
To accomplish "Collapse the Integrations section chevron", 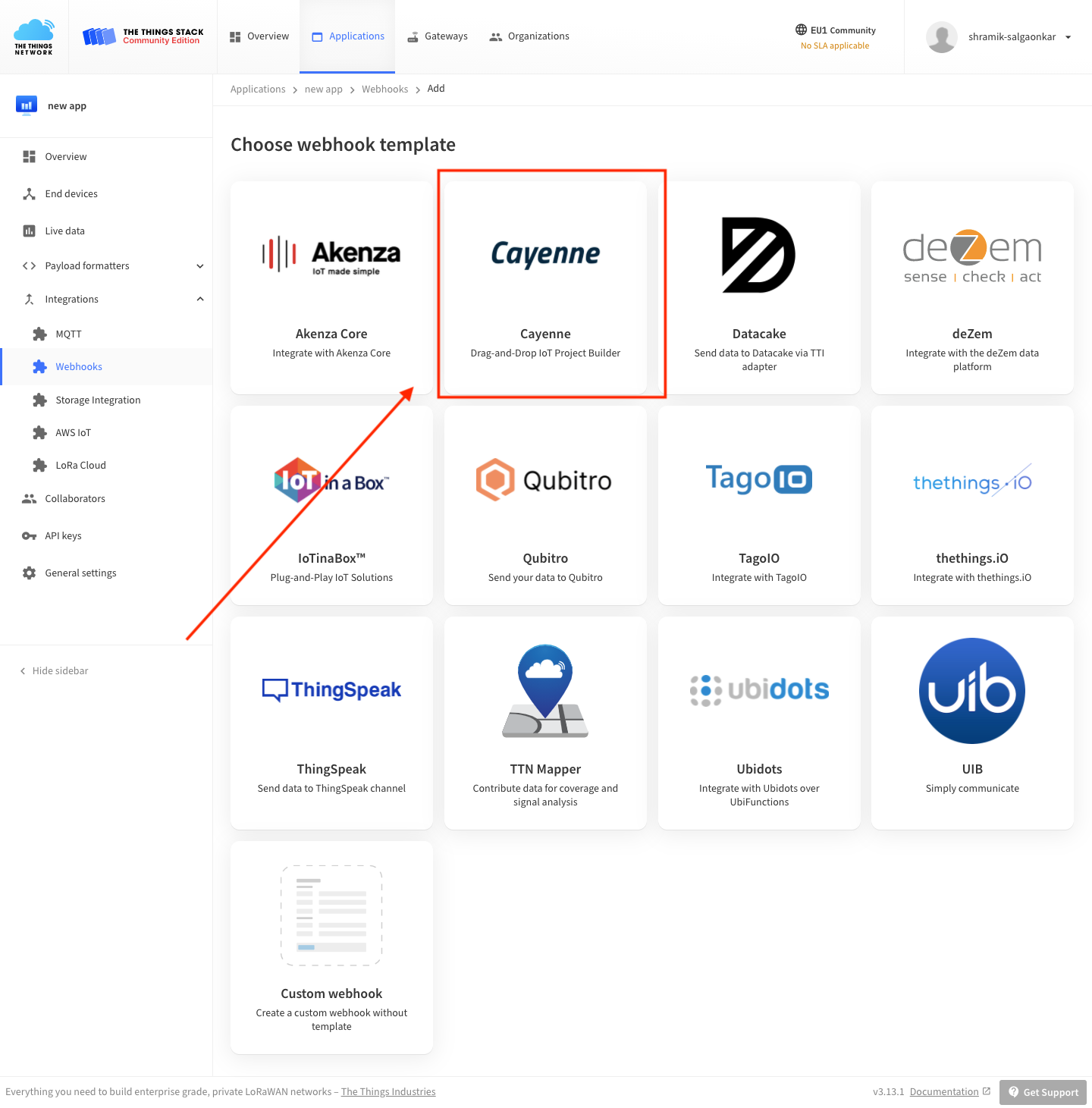I will coord(200,299).
